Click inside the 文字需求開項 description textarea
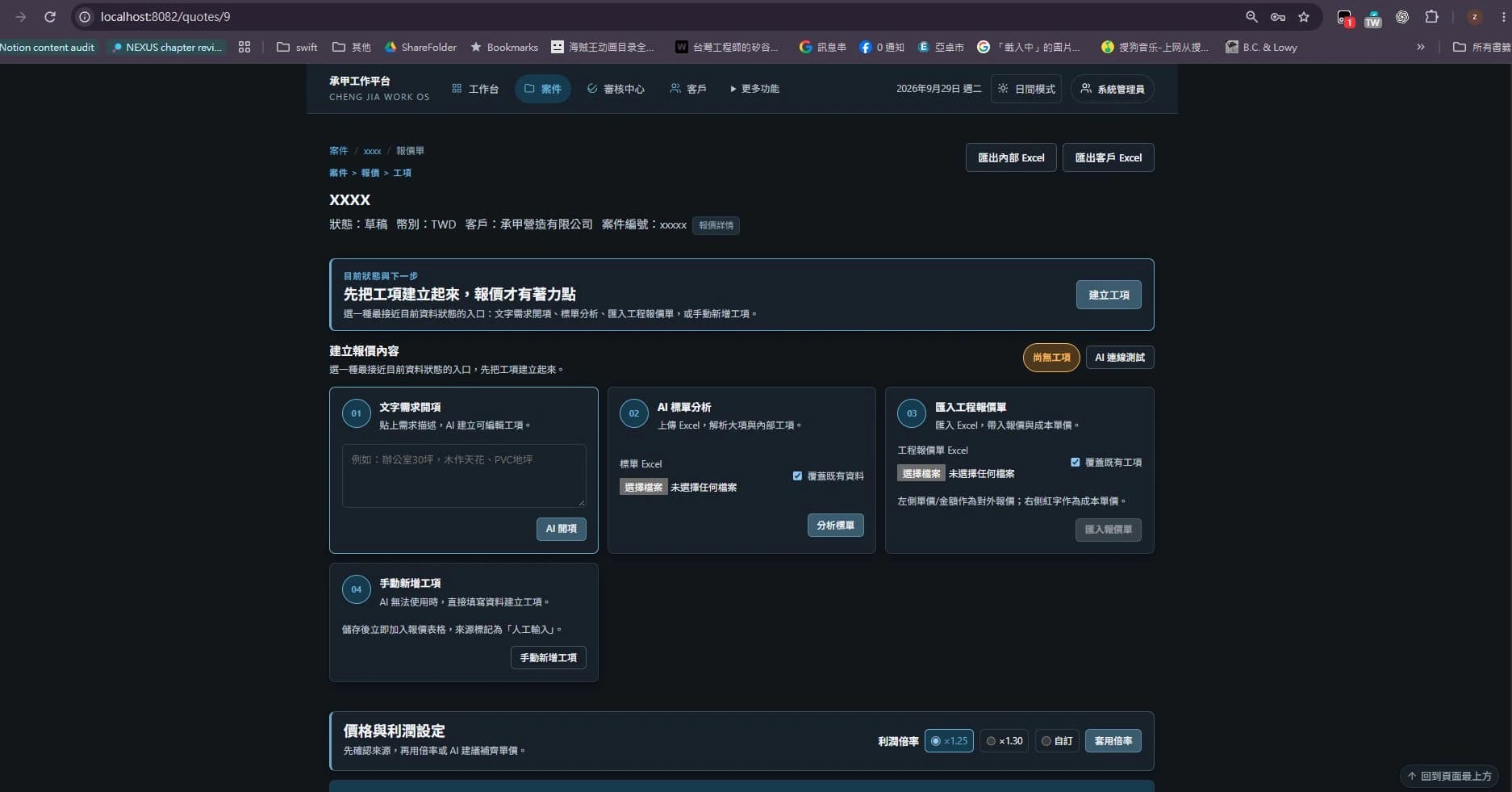The image size is (1512, 792). point(464,476)
